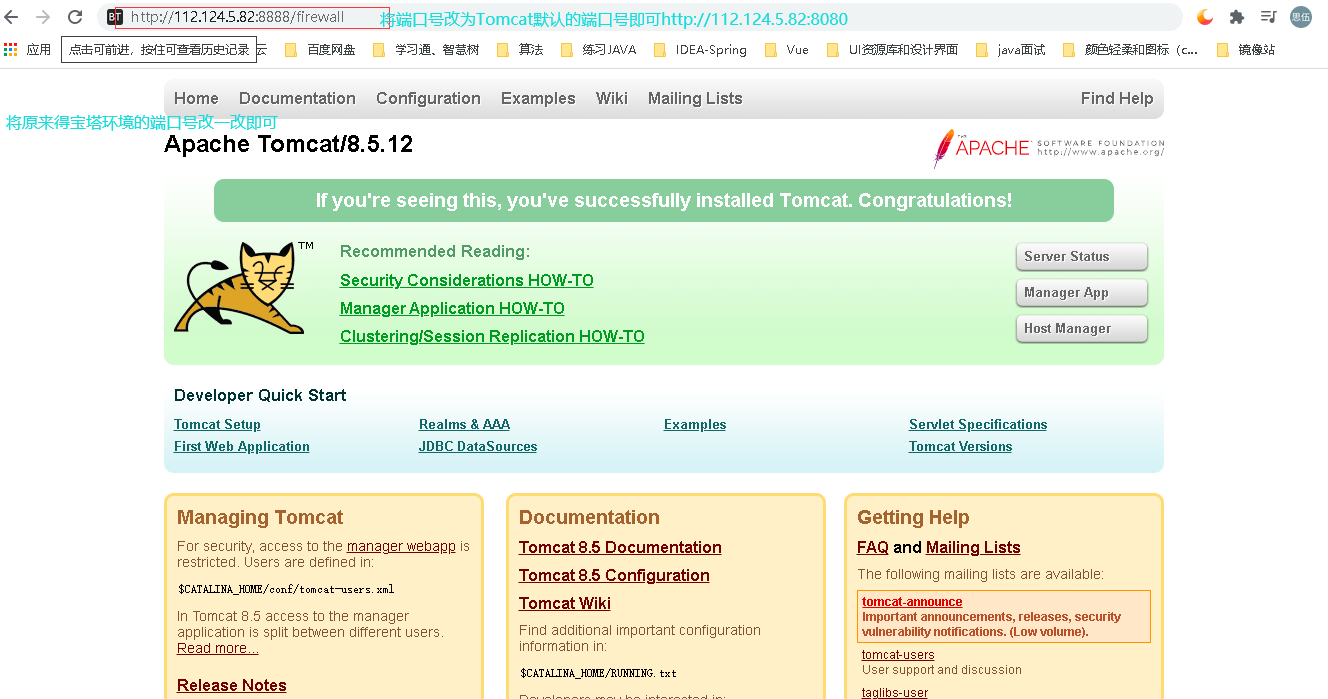The height and width of the screenshot is (699, 1328).
Task: Open the extensions puzzle icon
Action: point(1237,17)
